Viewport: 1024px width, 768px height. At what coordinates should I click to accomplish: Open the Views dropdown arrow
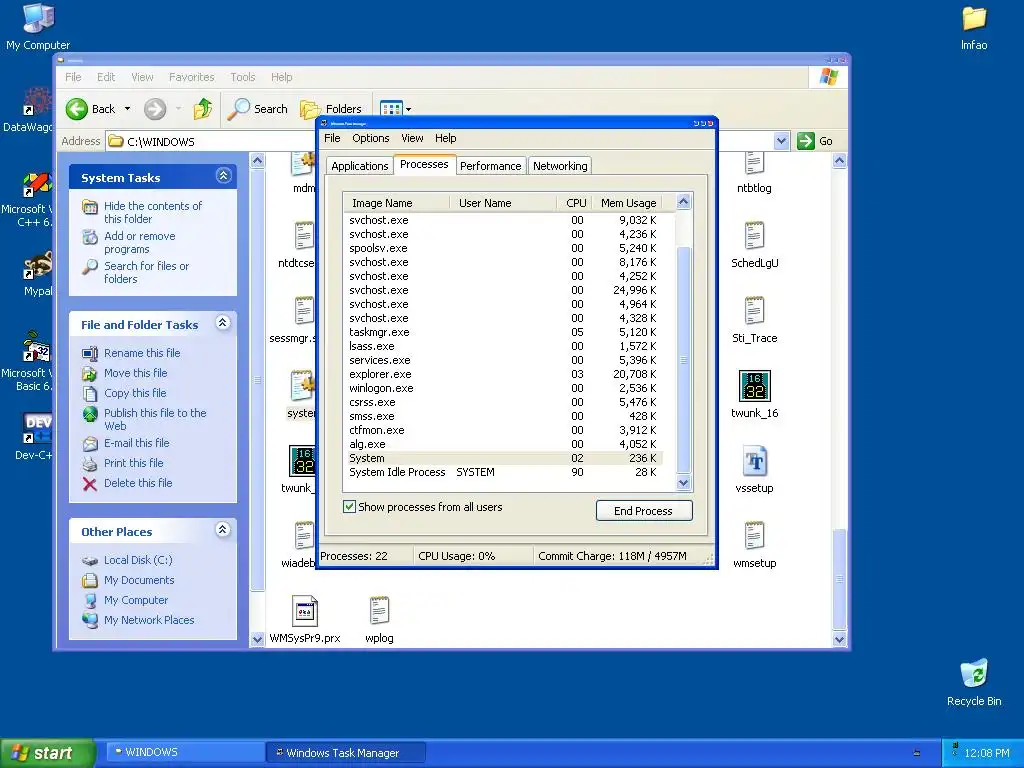[x=409, y=109]
